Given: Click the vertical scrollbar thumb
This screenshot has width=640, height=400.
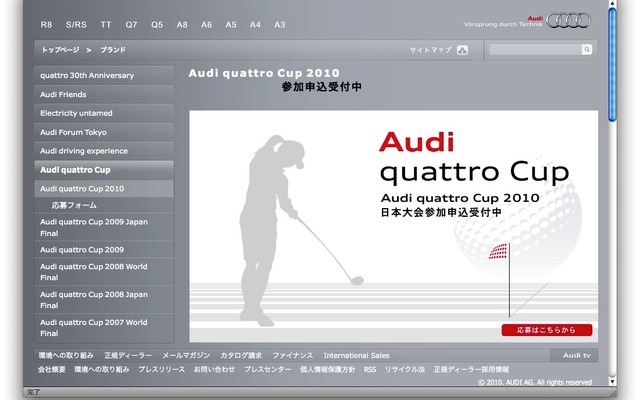Looking at the screenshot, I should [612, 65].
